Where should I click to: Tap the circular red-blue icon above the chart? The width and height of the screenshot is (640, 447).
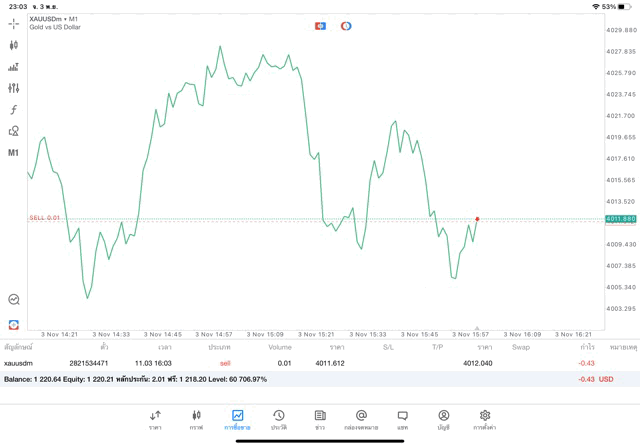[346, 26]
